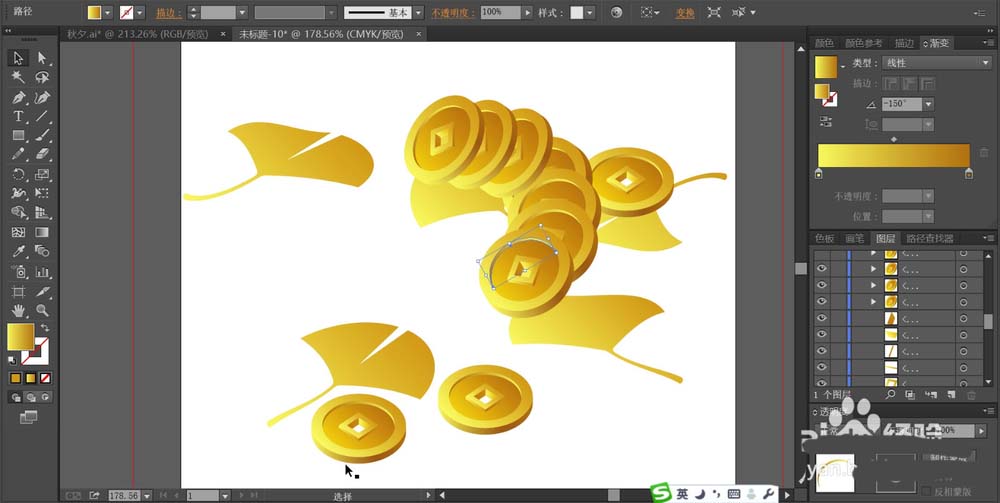Switch to the 颜色参考 panel tab

[864, 43]
